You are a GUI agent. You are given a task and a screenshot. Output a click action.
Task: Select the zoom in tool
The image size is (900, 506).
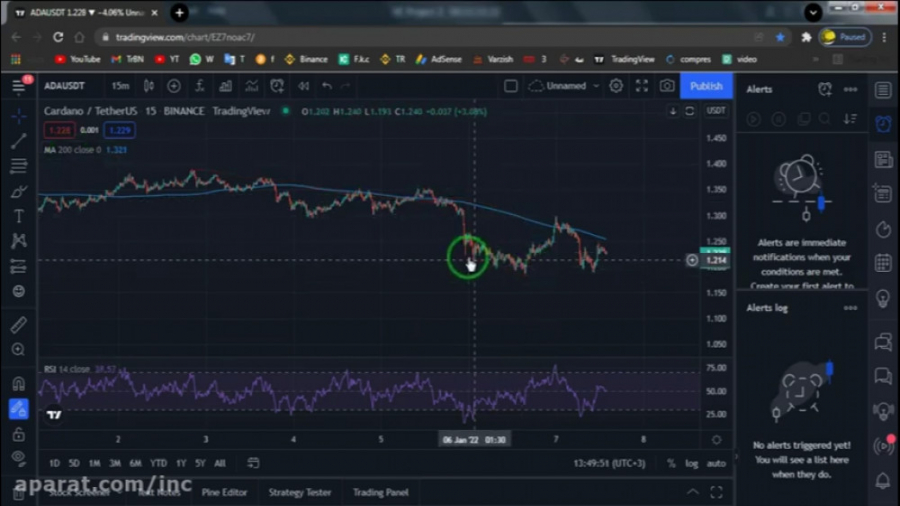18,349
